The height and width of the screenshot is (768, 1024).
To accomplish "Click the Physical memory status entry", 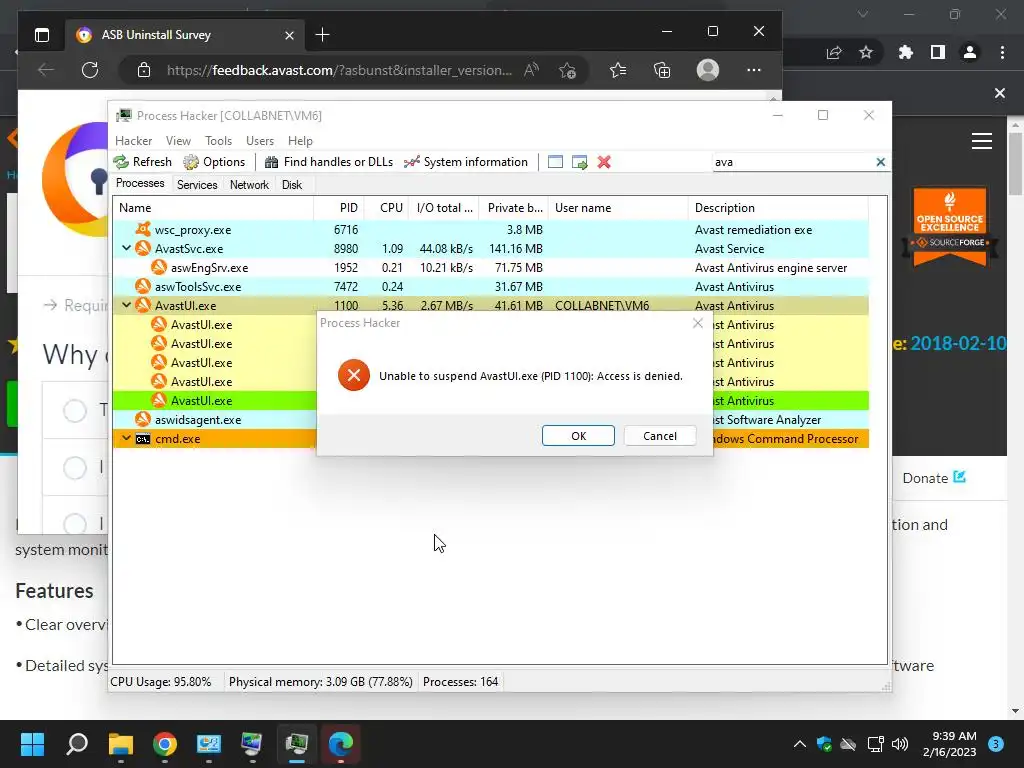I will (321, 682).
